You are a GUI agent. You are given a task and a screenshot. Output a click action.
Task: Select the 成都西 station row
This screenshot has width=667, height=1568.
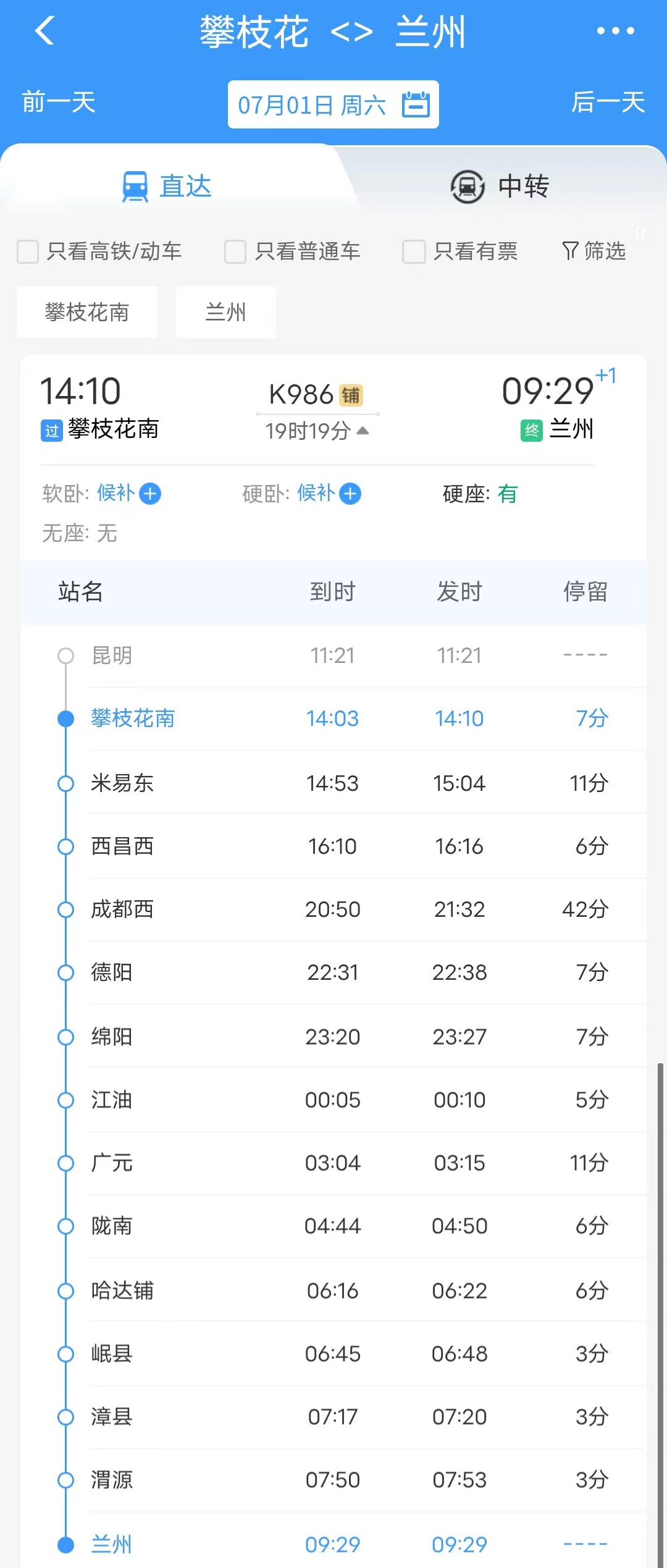click(333, 909)
